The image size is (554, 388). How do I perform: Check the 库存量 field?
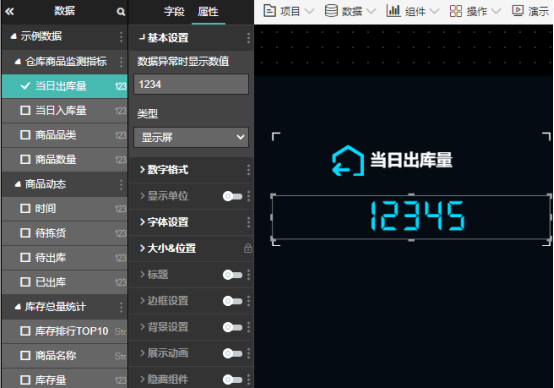point(25,380)
